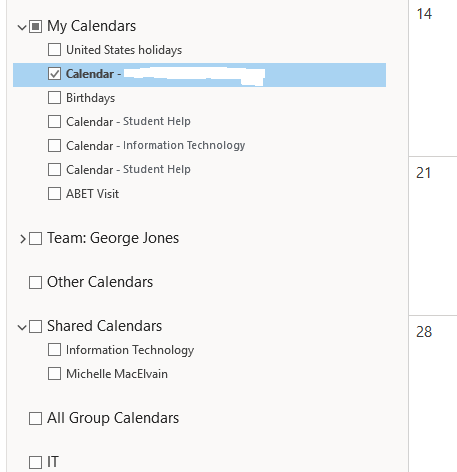The height and width of the screenshot is (472, 457).
Task: Select day 28 in the calendar grid
Action: tap(433, 394)
